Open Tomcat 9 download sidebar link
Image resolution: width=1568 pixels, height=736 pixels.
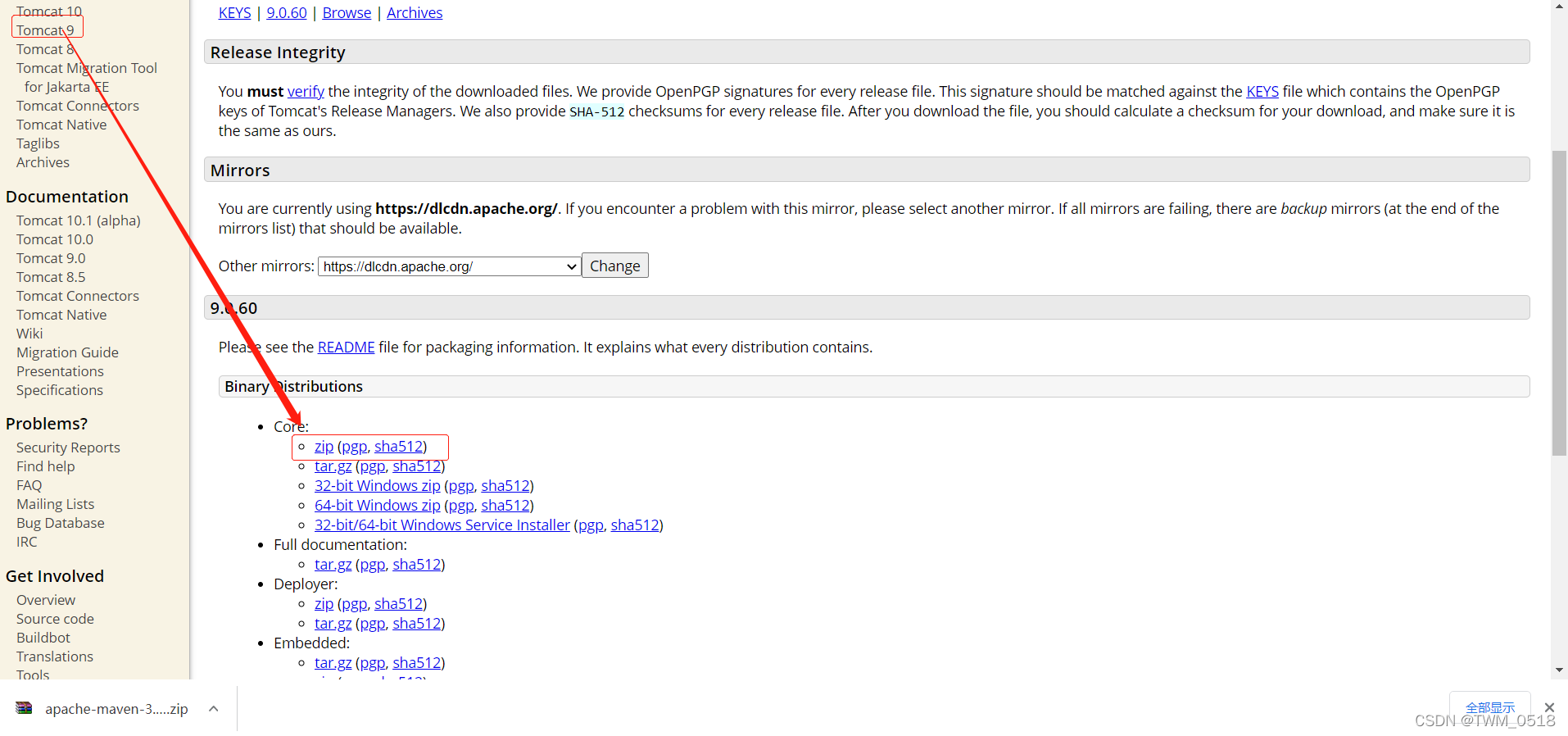click(45, 30)
